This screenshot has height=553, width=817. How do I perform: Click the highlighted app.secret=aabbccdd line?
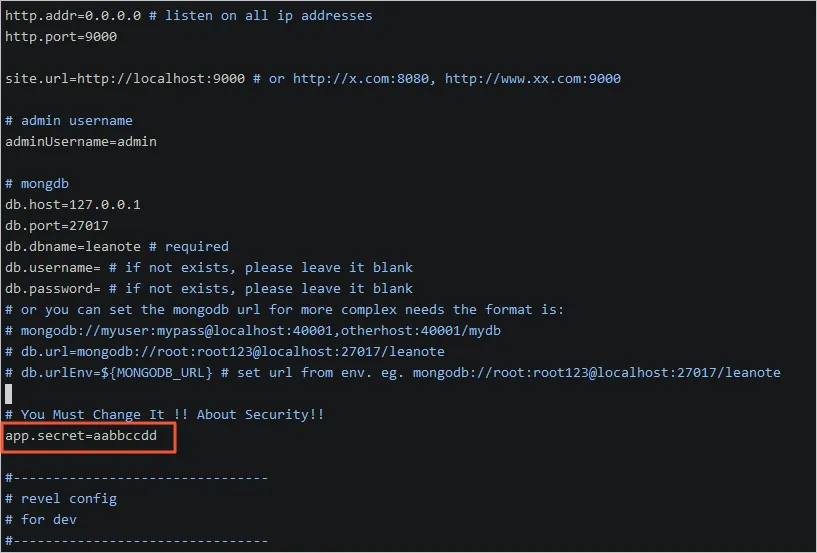pyautogui.click(x=81, y=436)
